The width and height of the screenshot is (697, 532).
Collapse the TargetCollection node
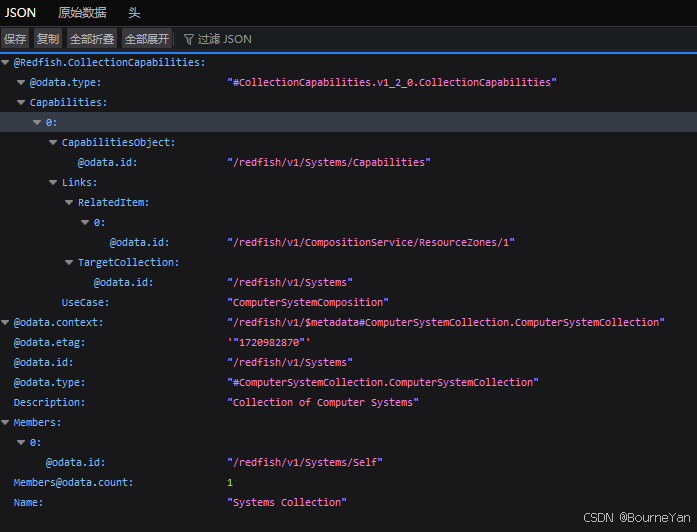(x=69, y=263)
